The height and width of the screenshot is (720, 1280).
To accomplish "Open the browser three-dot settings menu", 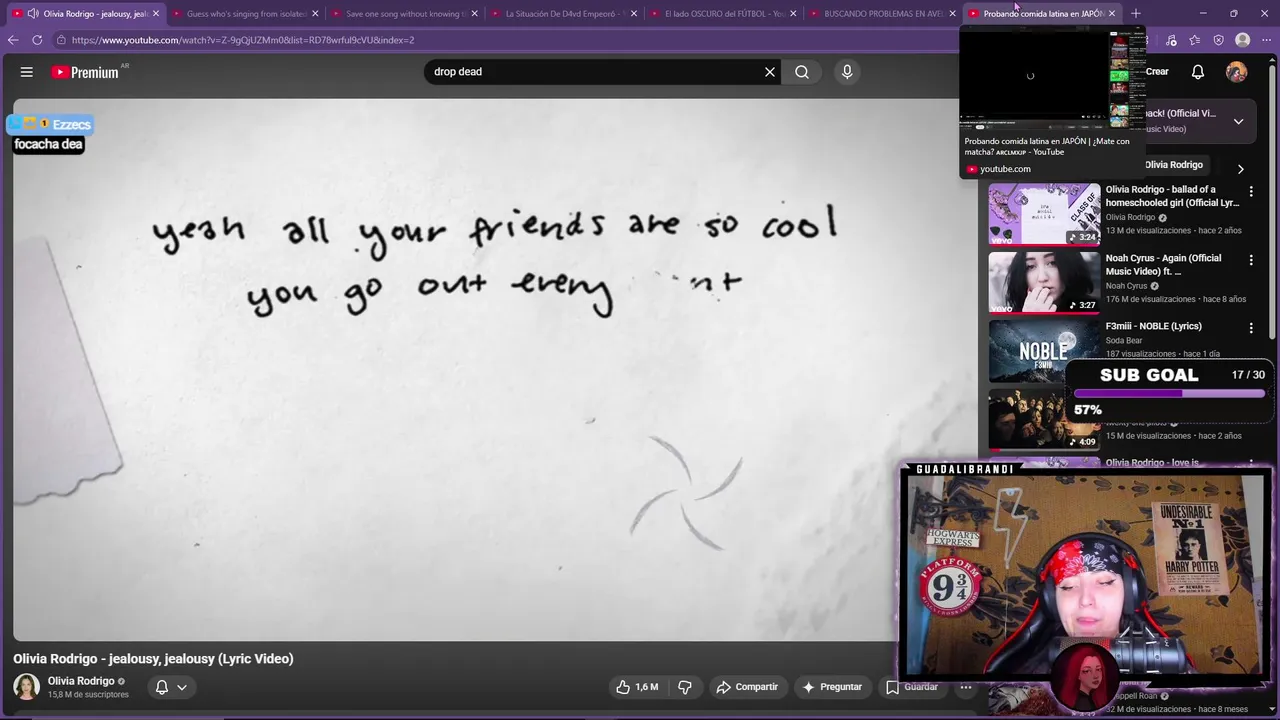I will (1266, 40).
